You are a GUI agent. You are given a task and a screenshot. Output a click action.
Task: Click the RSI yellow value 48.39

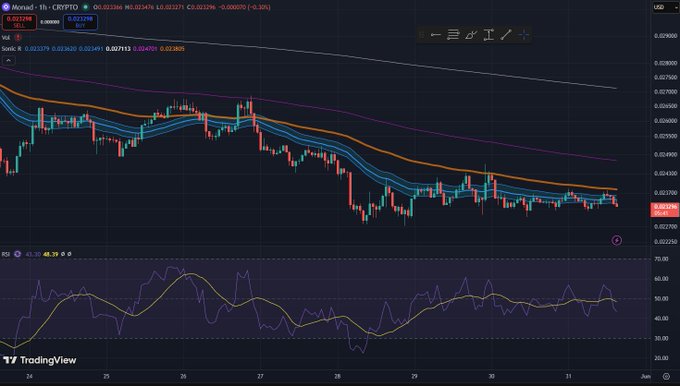(51, 254)
